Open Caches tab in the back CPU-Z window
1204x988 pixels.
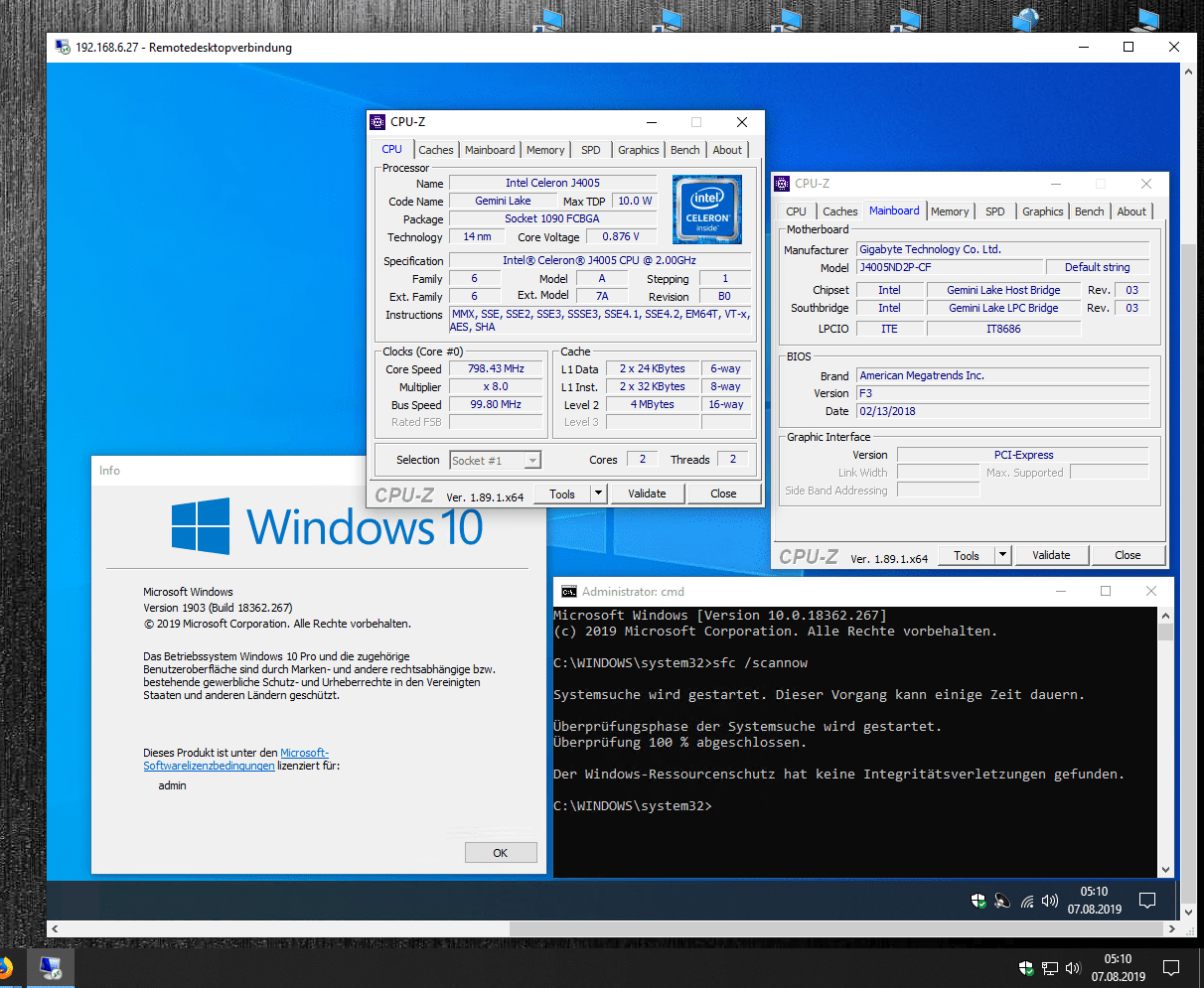coord(839,212)
